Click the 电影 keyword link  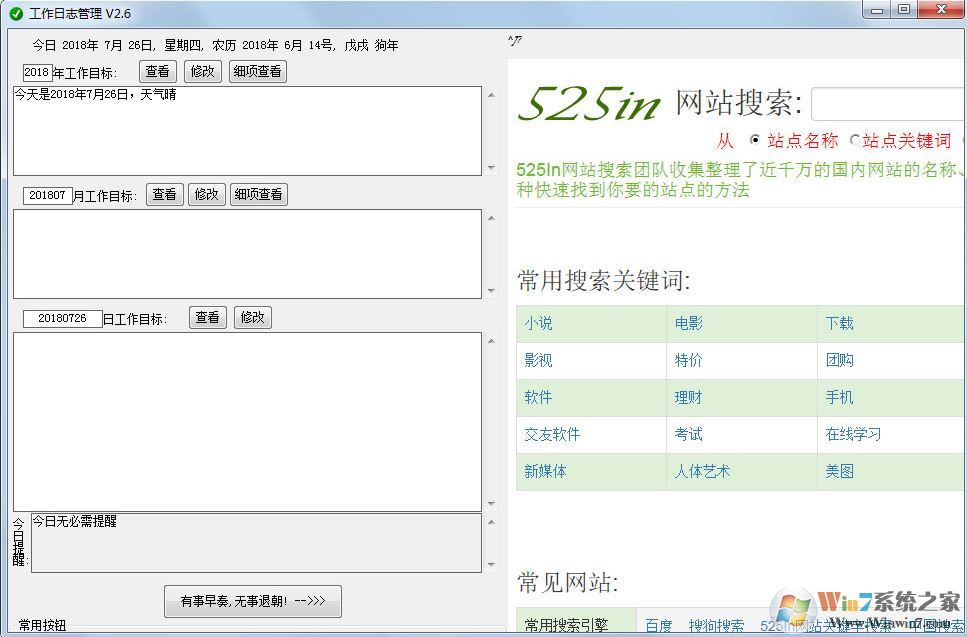688,323
